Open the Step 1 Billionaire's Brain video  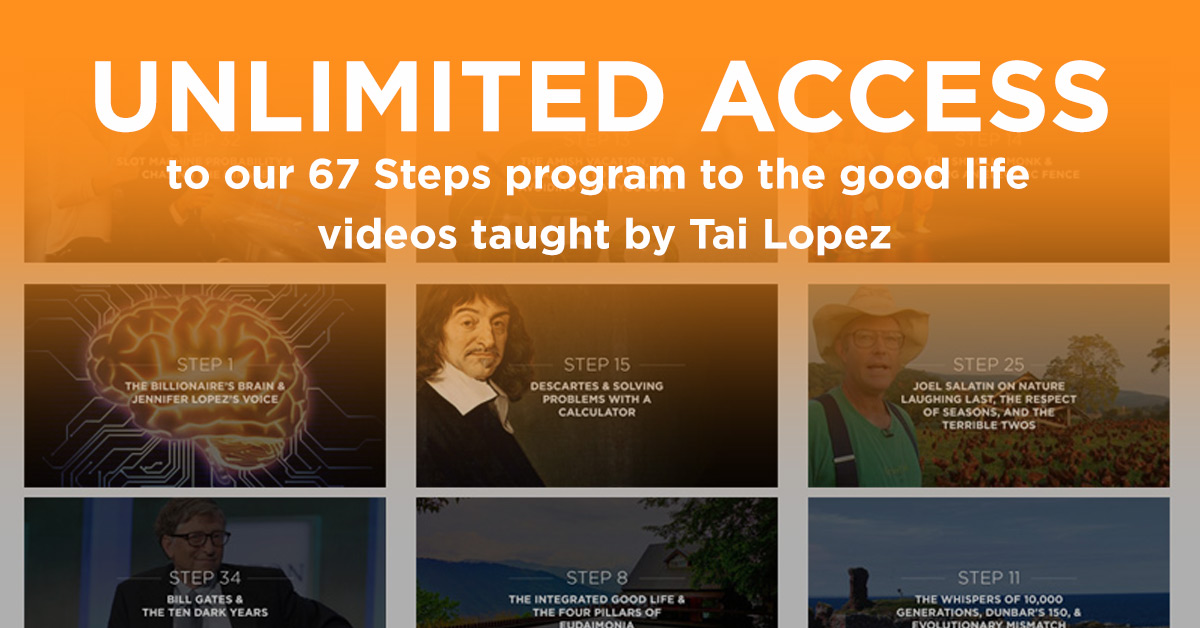click(205, 385)
